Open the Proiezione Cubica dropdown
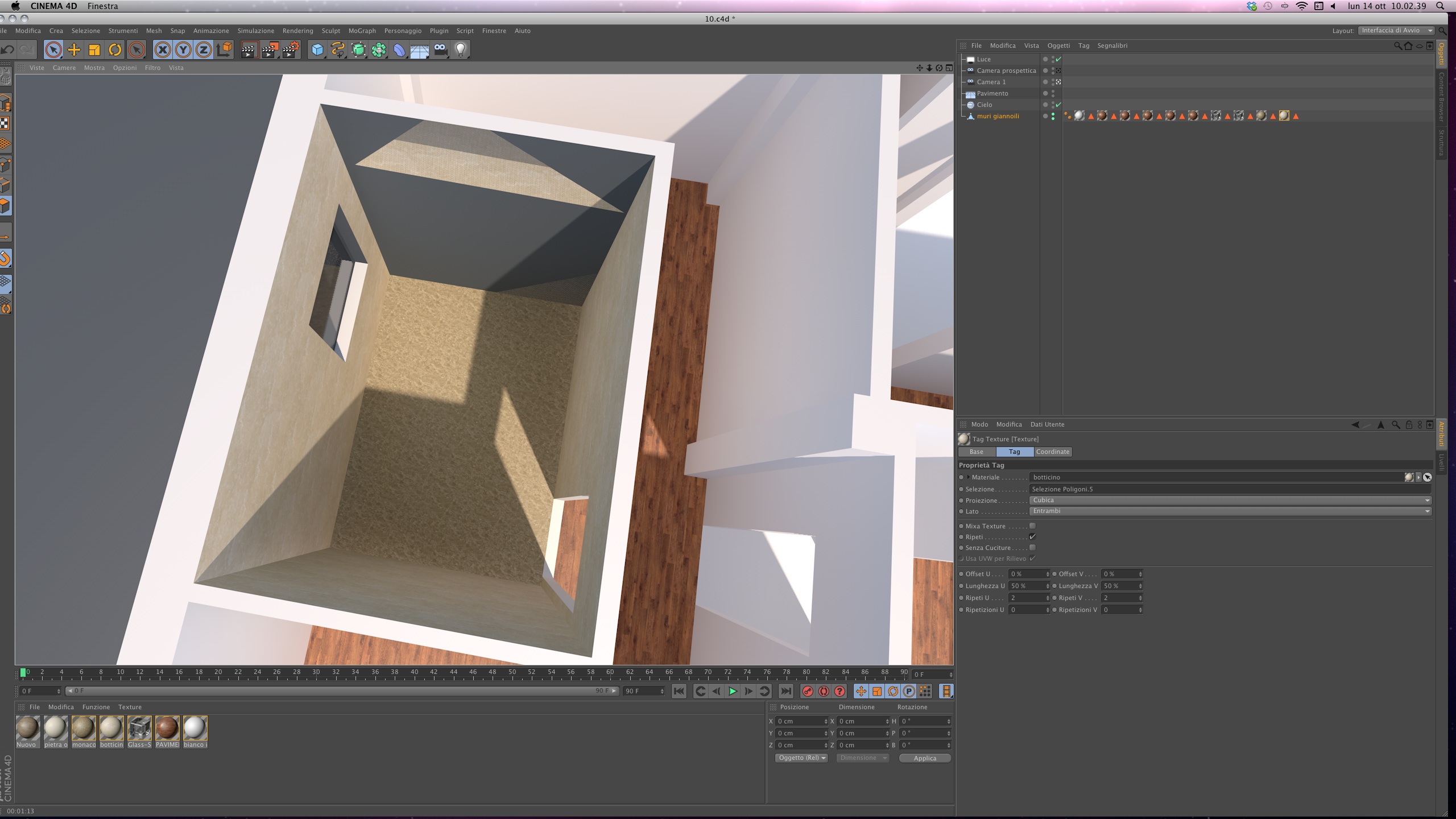Viewport: 1456px width, 819px height. tap(1230, 500)
